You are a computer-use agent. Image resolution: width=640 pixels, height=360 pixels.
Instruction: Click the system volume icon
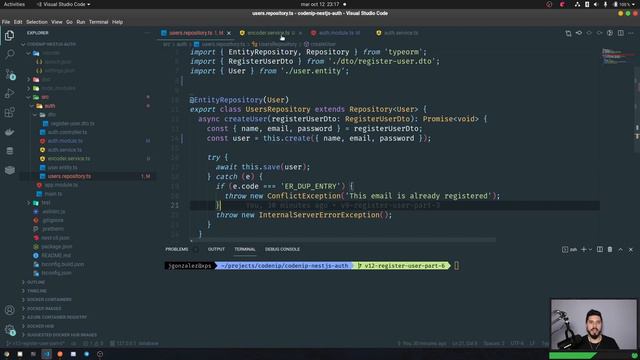[596, 4]
